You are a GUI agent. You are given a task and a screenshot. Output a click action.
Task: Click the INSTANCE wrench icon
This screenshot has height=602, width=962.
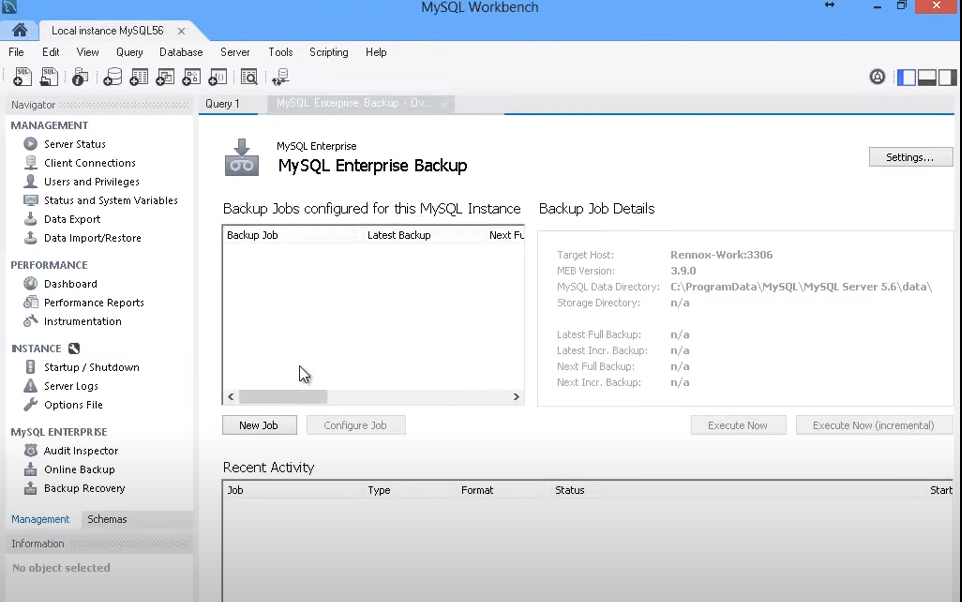(74, 349)
